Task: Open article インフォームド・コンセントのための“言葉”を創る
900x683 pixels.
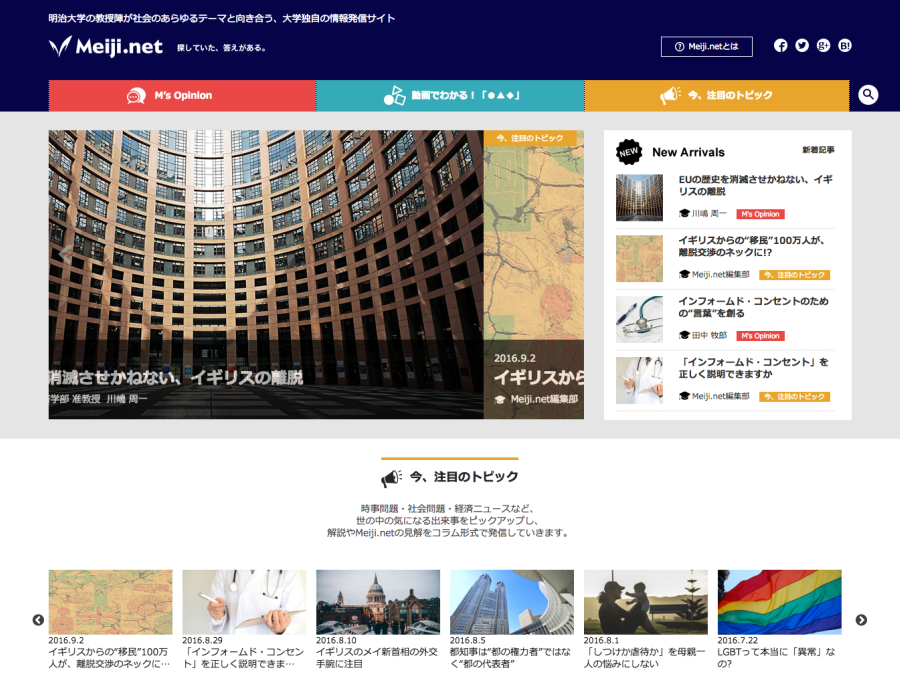Action: (x=754, y=307)
